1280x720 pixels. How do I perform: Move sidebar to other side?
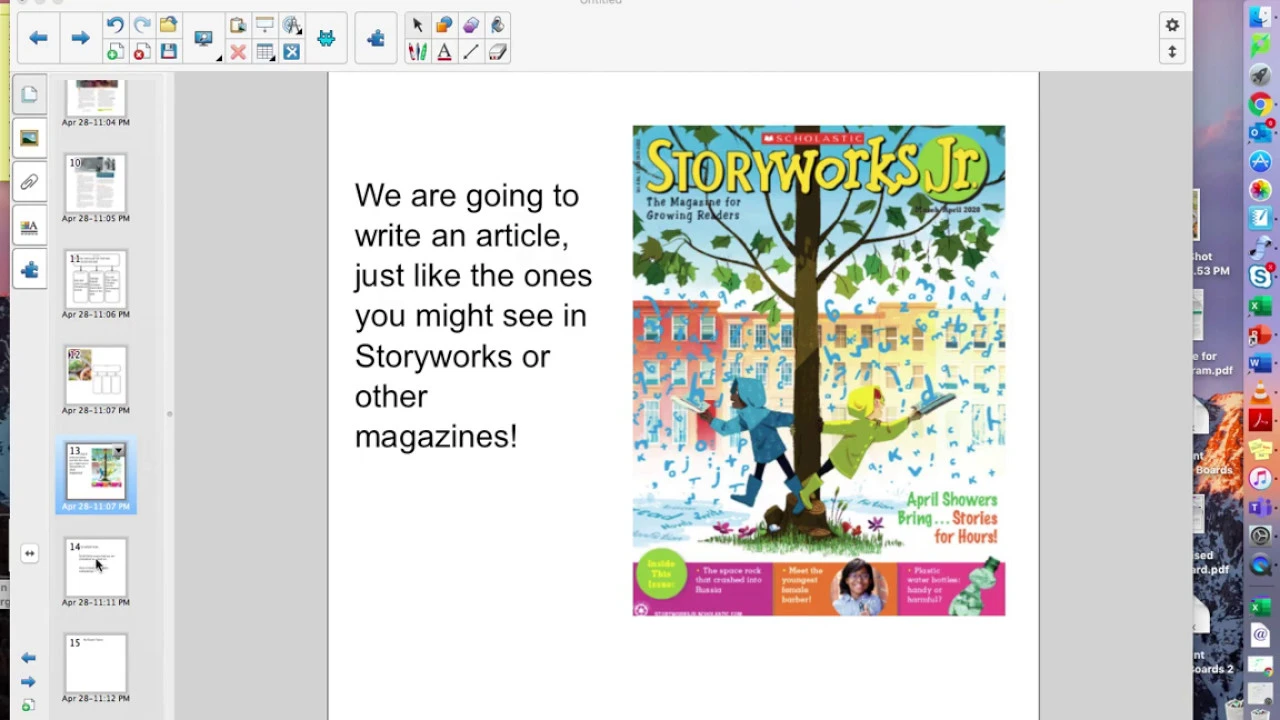coord(29,553)
